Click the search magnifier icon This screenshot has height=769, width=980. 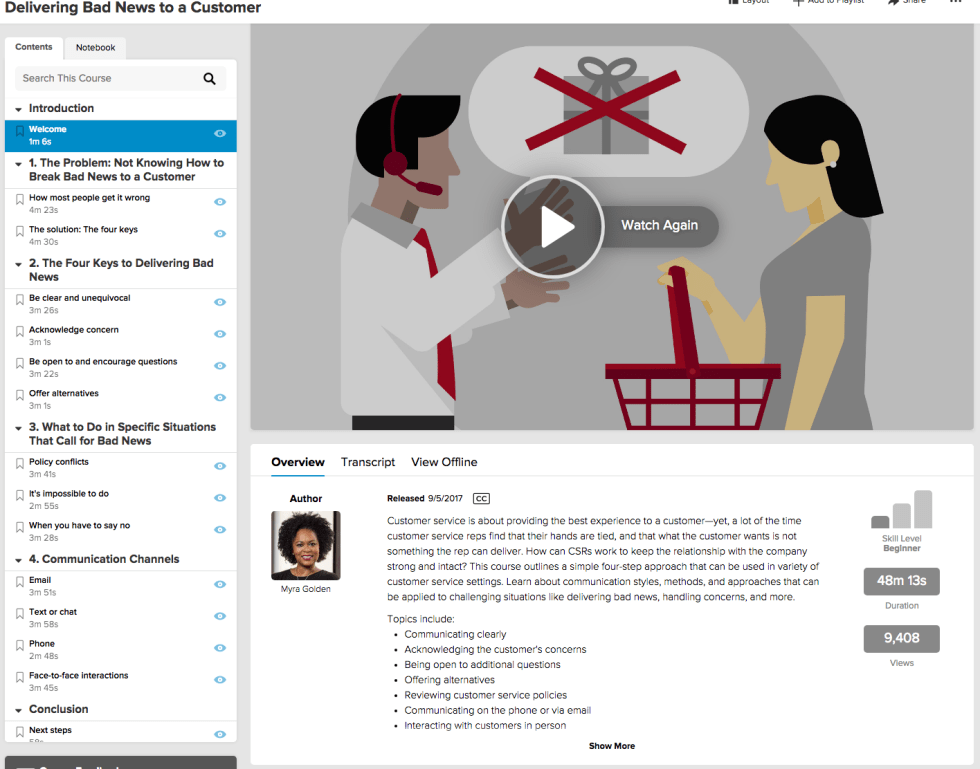(x=209, y=78)
